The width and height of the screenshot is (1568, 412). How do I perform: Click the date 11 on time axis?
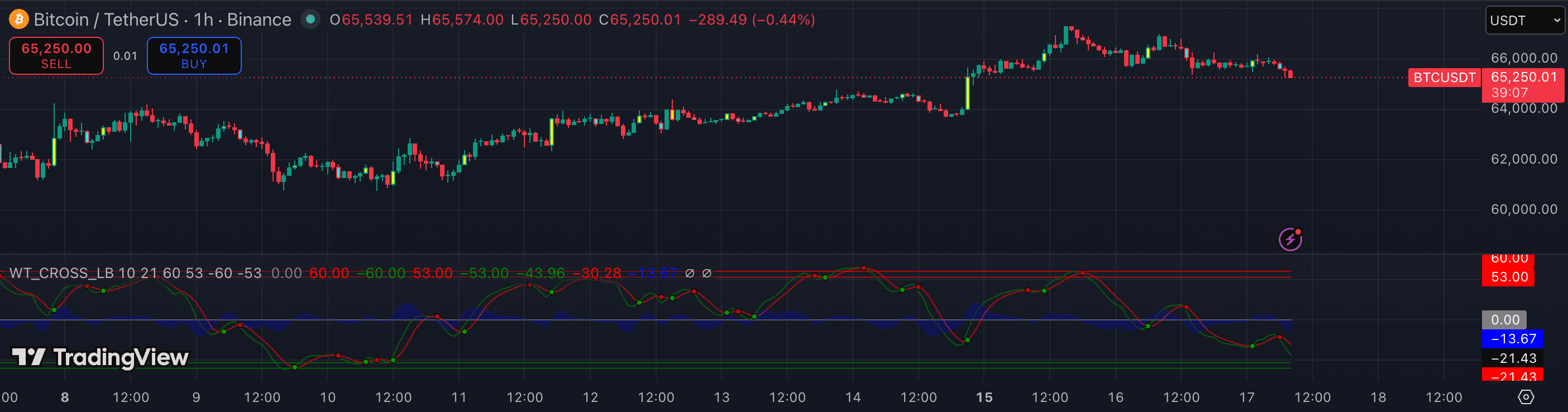click(459, 397)
